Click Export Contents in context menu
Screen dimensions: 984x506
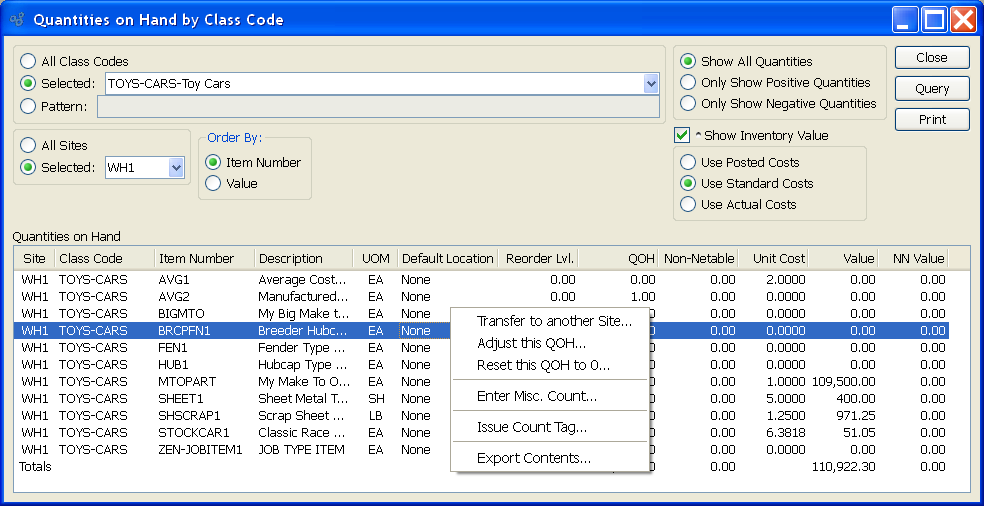click(x=533, y=458)
